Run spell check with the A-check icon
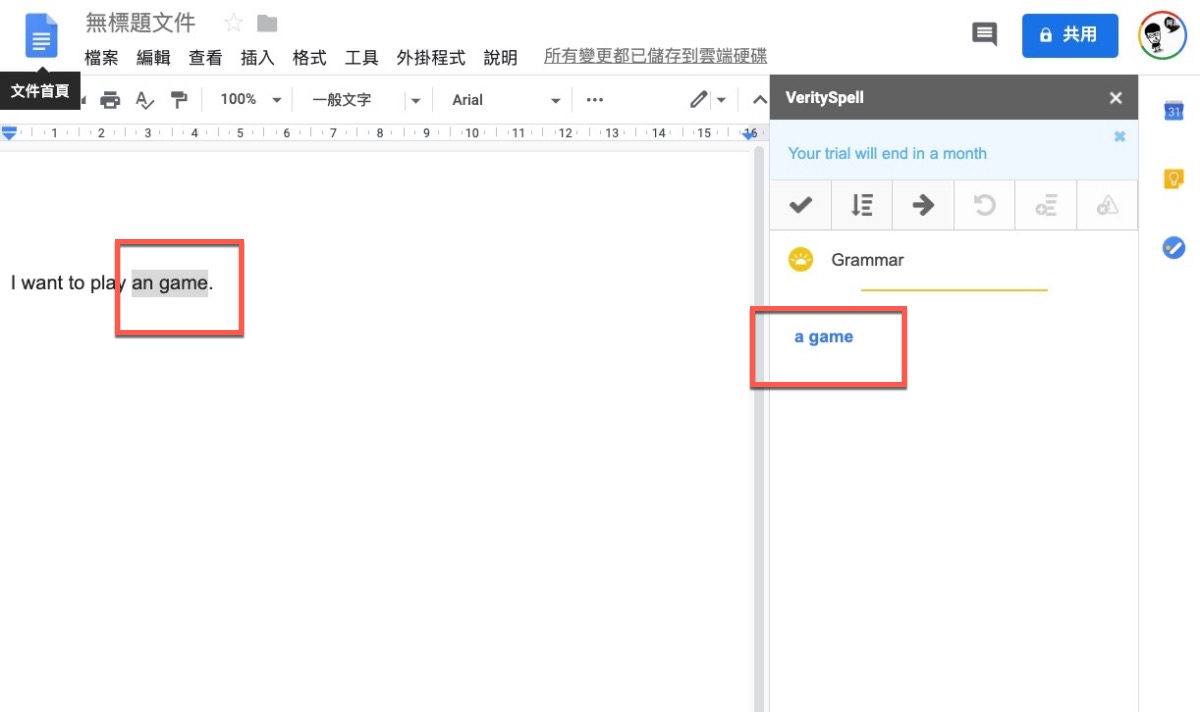 (x=145, y=99)
